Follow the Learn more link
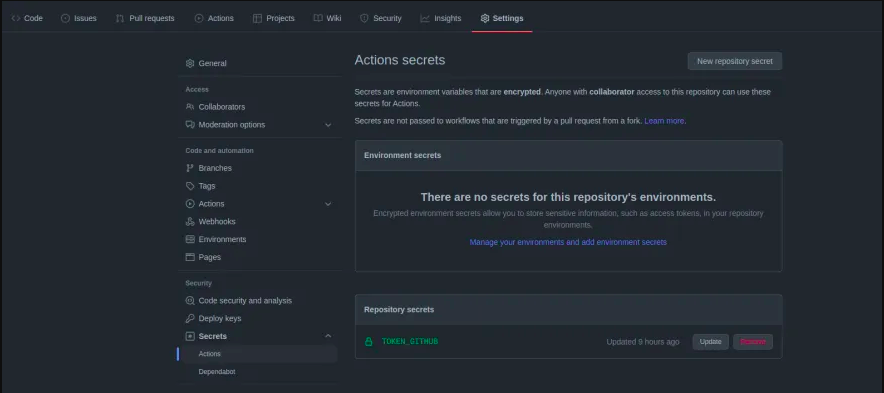The width and height of the screenshot is (884, 393). pyautogui.click(x=664, y=121)
